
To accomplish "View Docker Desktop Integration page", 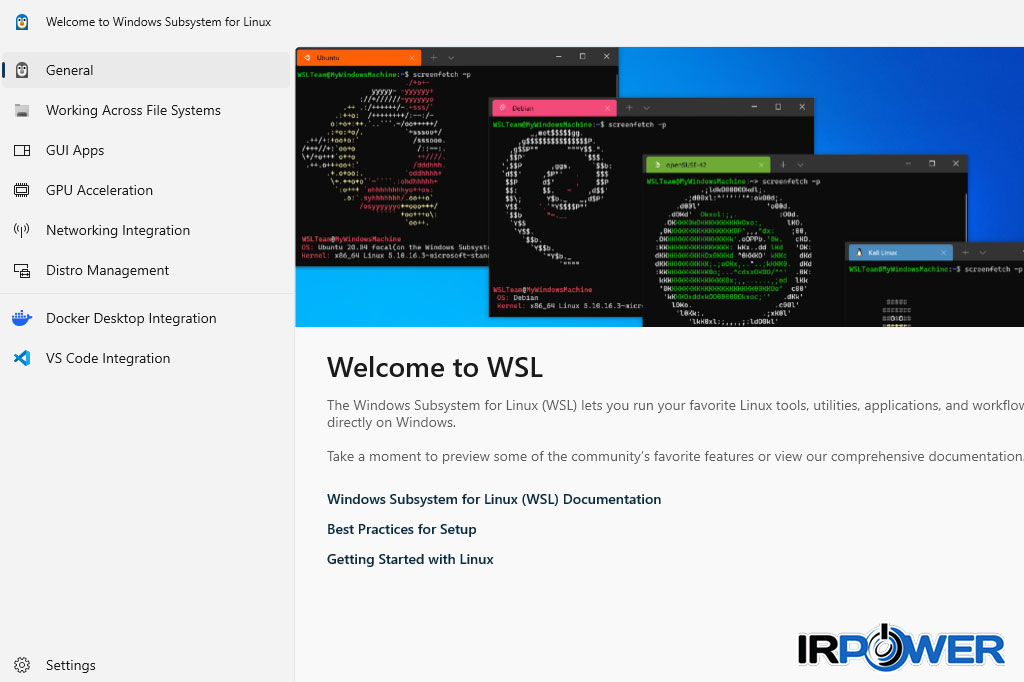I will tap(146, 318).
